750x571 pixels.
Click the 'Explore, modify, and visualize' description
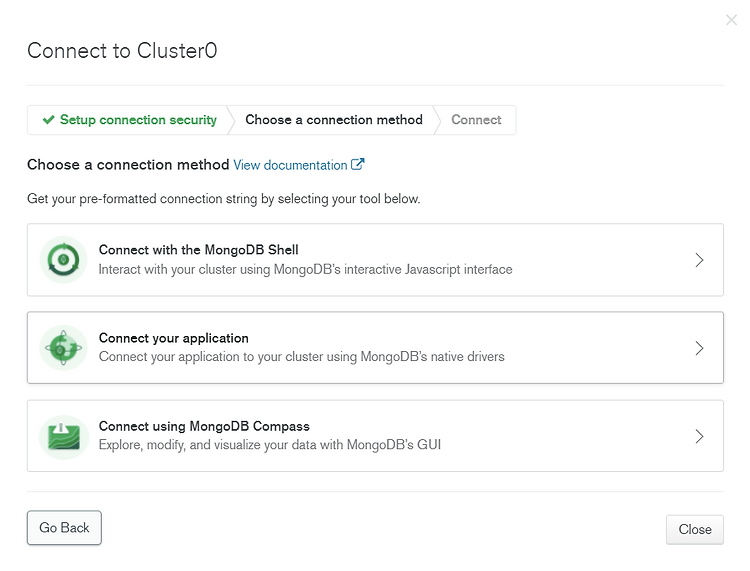pyautogui.click(x=270, y=445)
